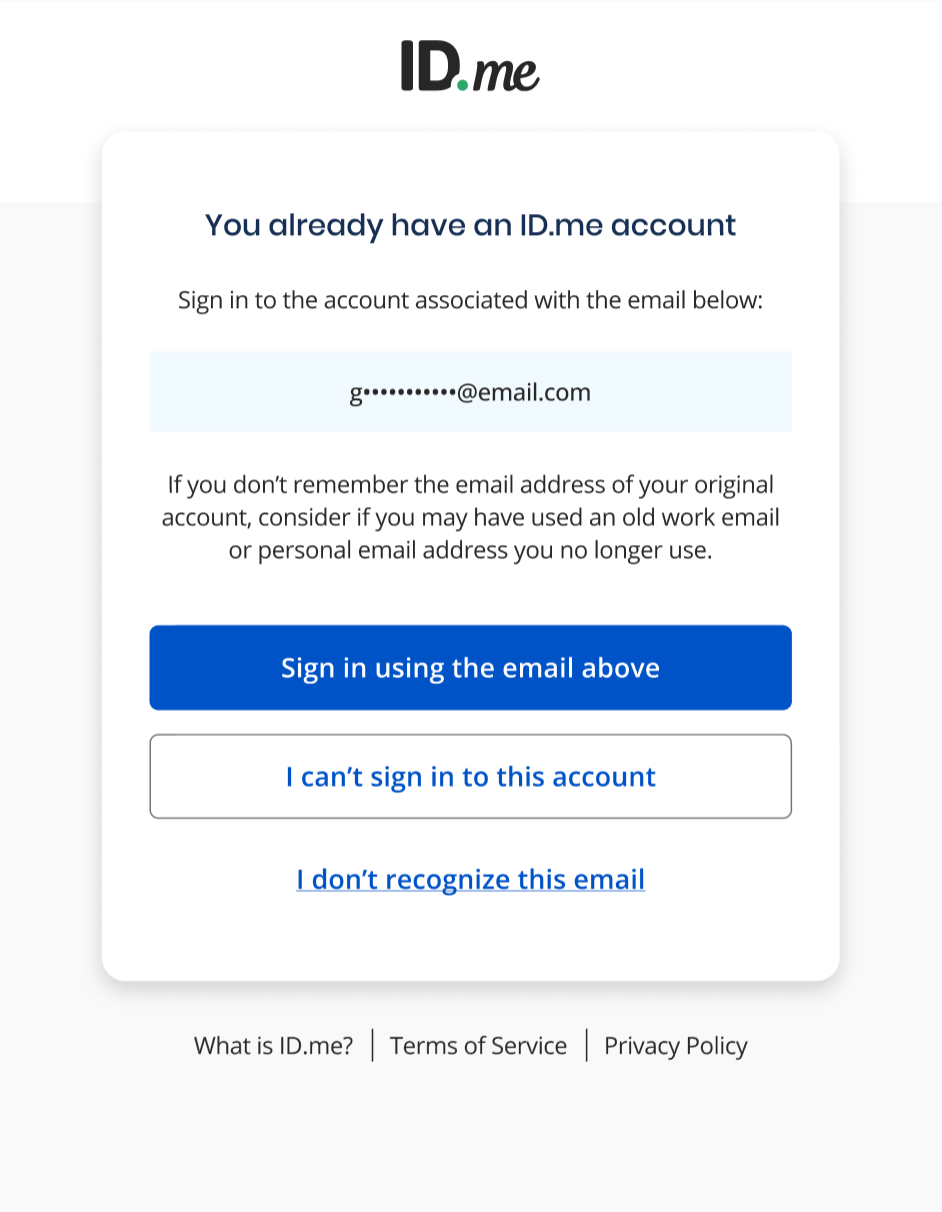Click the masked email address display
Viewport: 942px width, 1212px height.
[470, 392]
